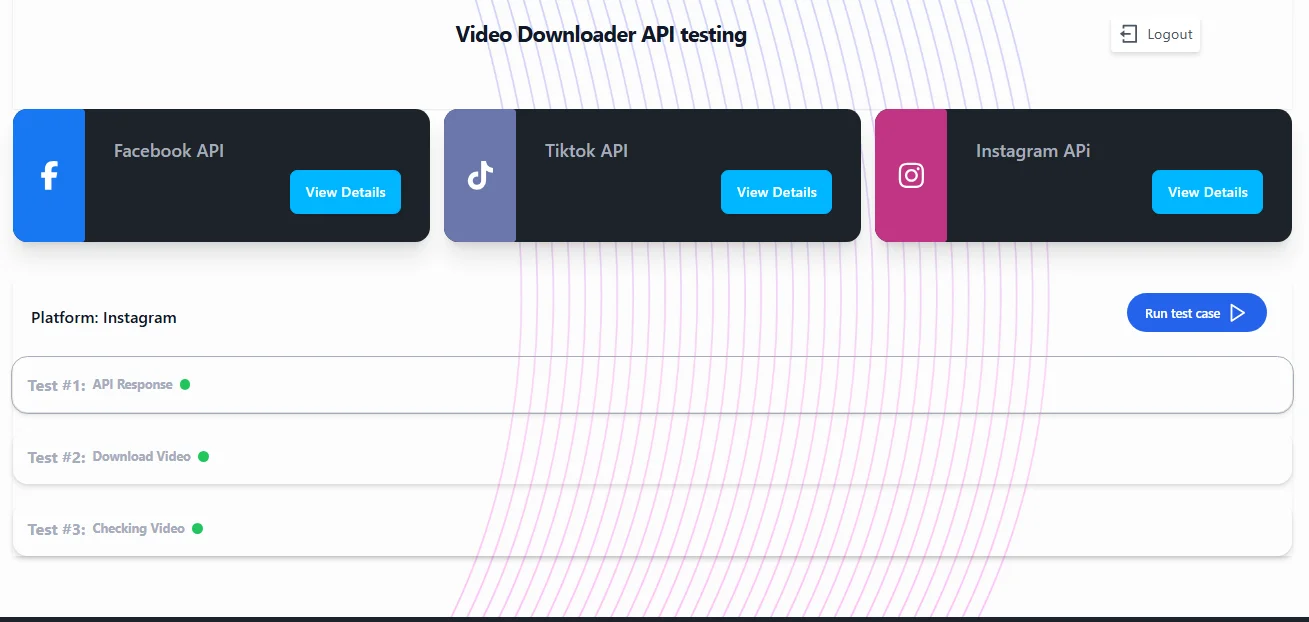View Details for Facebook API
The height and width of the screenshot is (622, 1309).
click(345, 192)
